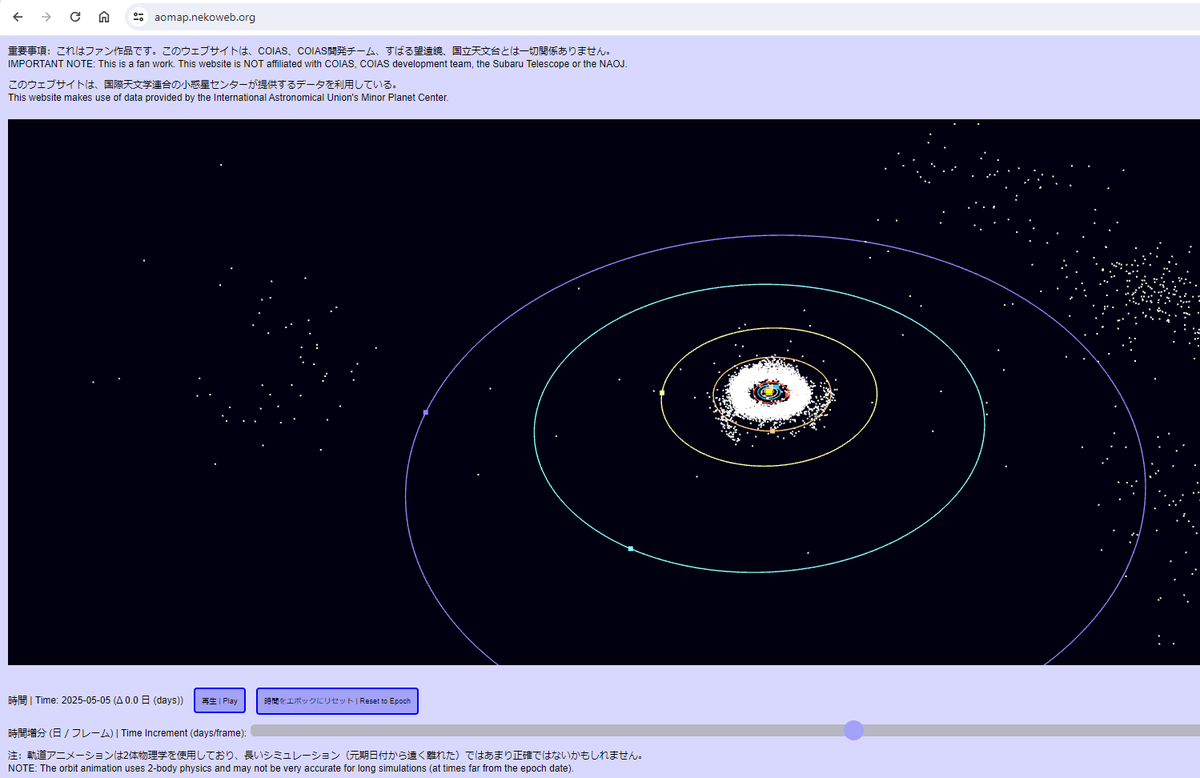The width and height of the screenshot is (1200, 778).
Task: Reload the orbit map page
Action: [x=74, y=16]
